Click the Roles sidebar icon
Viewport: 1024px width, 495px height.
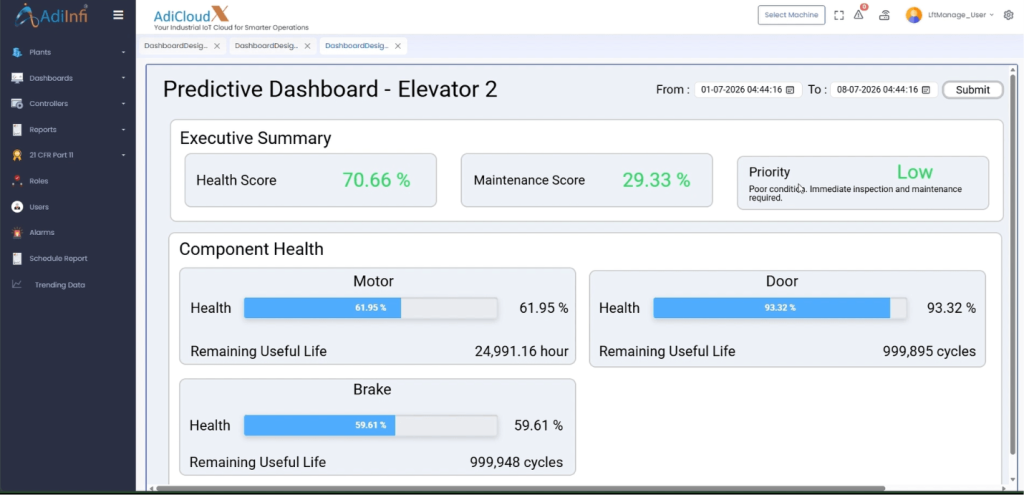[17, 181]
